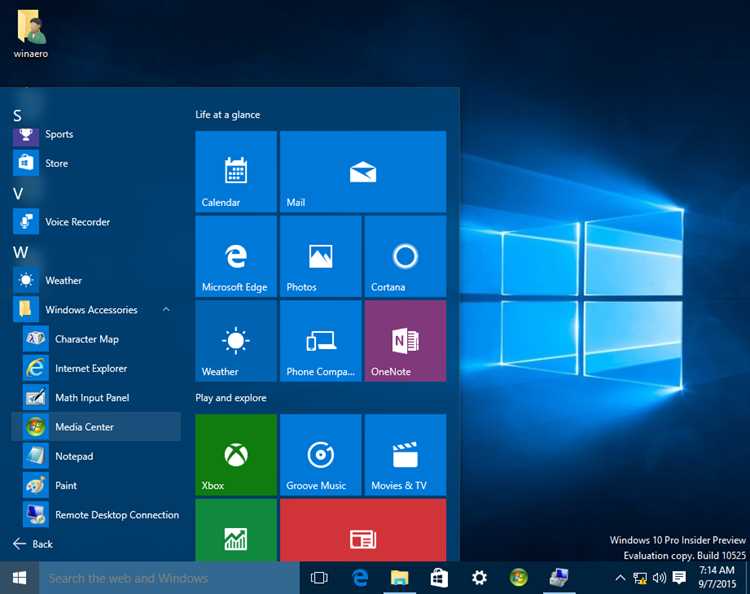Image resolution: width=750 pixels, height=594 pixels.
Task: Click the Back button in the Start menu
Action: (x=33, y=544)
